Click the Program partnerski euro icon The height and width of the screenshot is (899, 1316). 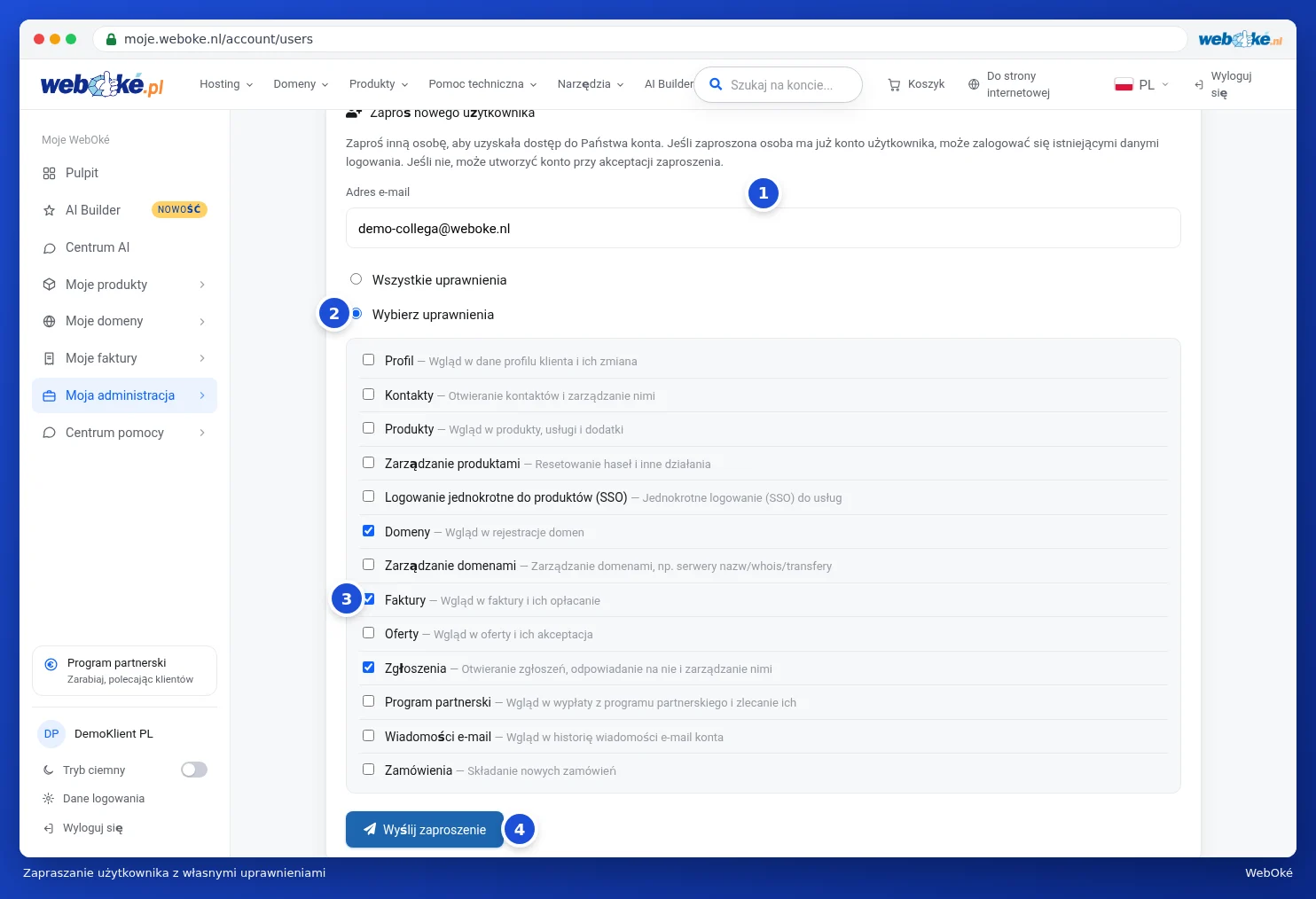pos(51,663)
